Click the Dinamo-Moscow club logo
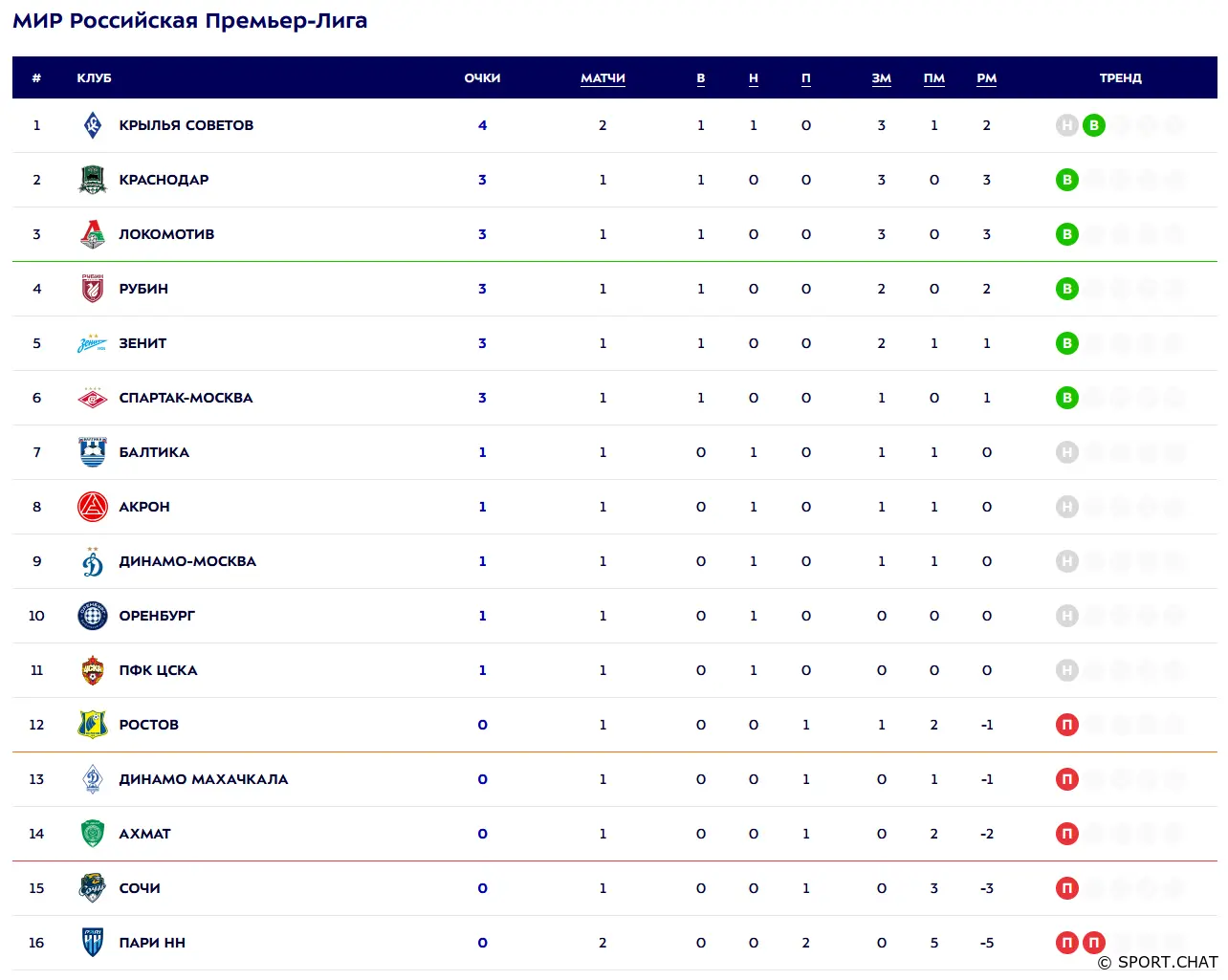The height and width of the screenshot is (980, 1228). [x=93, y=561]
